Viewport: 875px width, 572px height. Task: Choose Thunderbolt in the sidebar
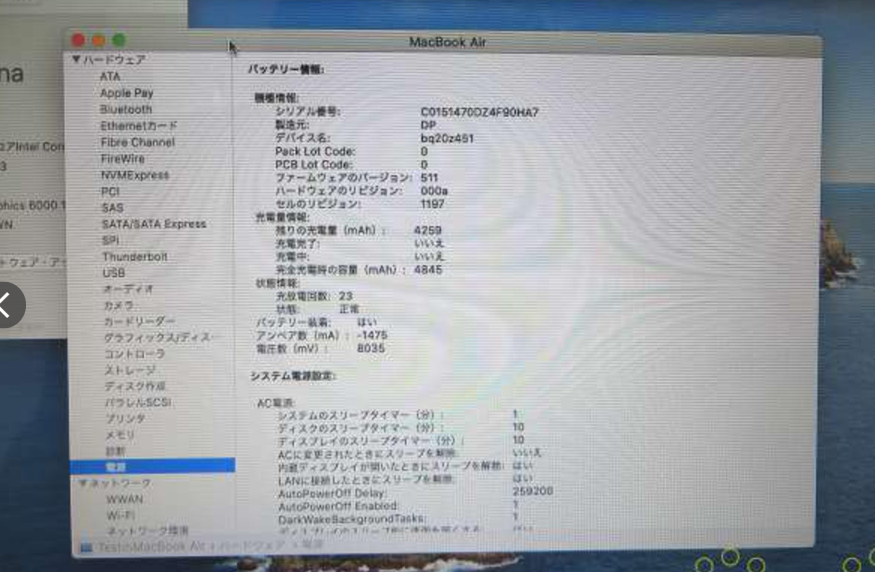pos(135,257)
